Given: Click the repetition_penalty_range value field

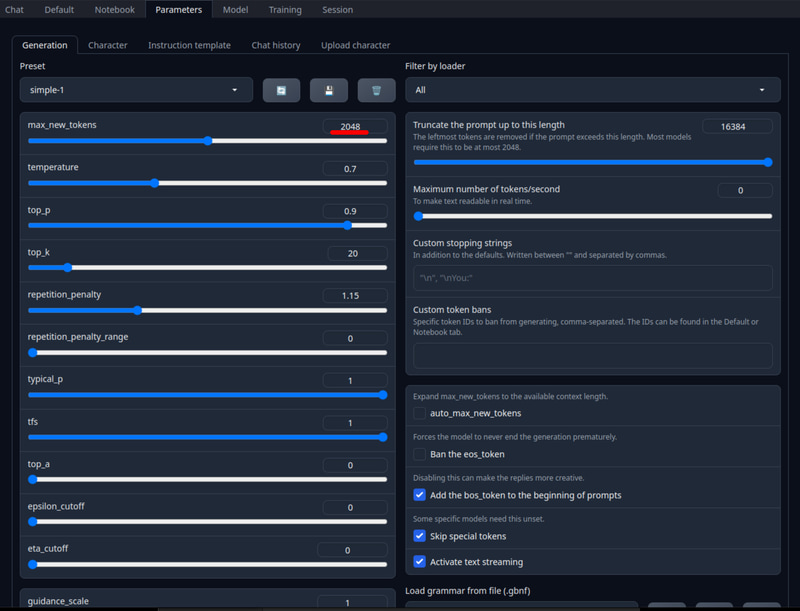Looking at the screenshot, I should (x=355, y=338).
